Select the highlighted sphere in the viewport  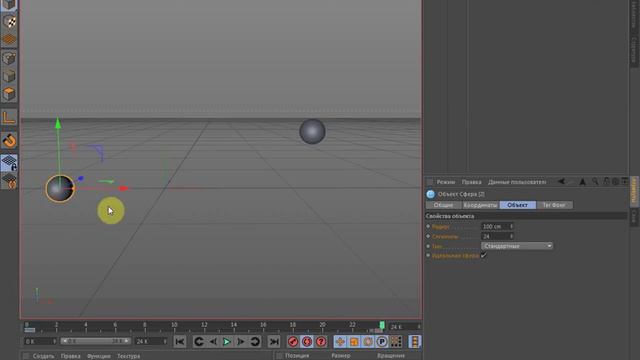click(x=60, y=189)
